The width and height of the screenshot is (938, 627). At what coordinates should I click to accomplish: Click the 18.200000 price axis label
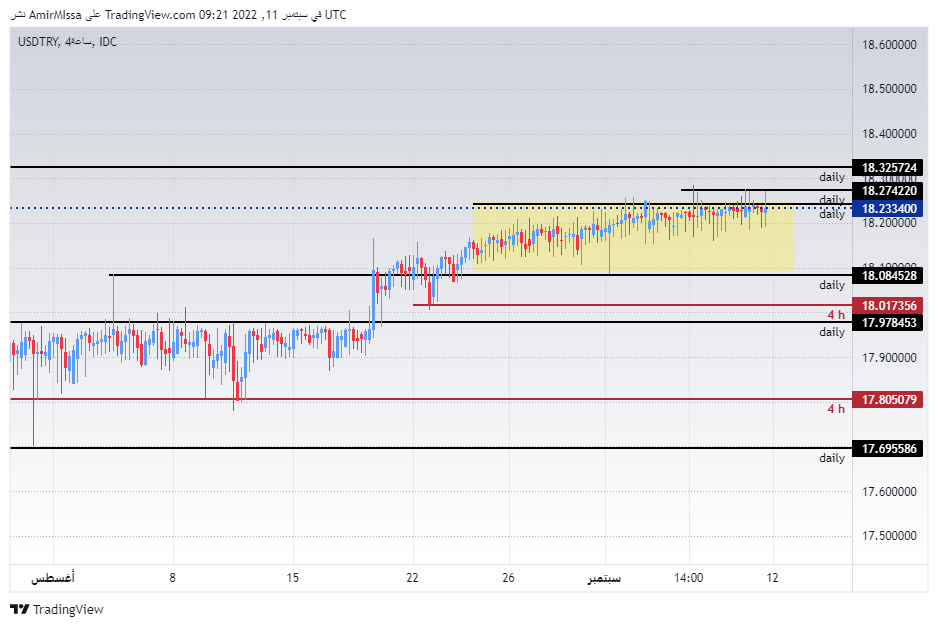889,223
